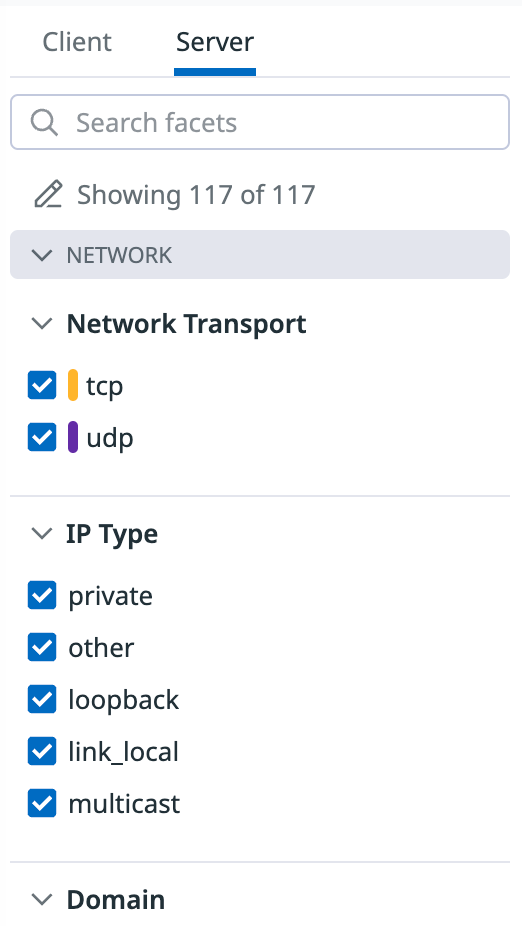The width and height of the screenshot is (522, 926).
Task: Select the Server tab
Action: [215, 42]
